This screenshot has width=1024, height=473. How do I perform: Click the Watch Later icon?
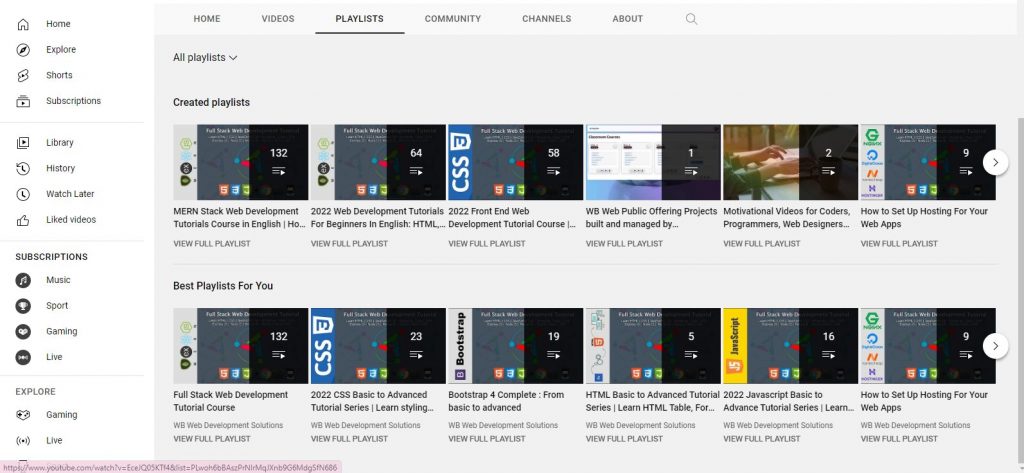click(x=23, y=194)
